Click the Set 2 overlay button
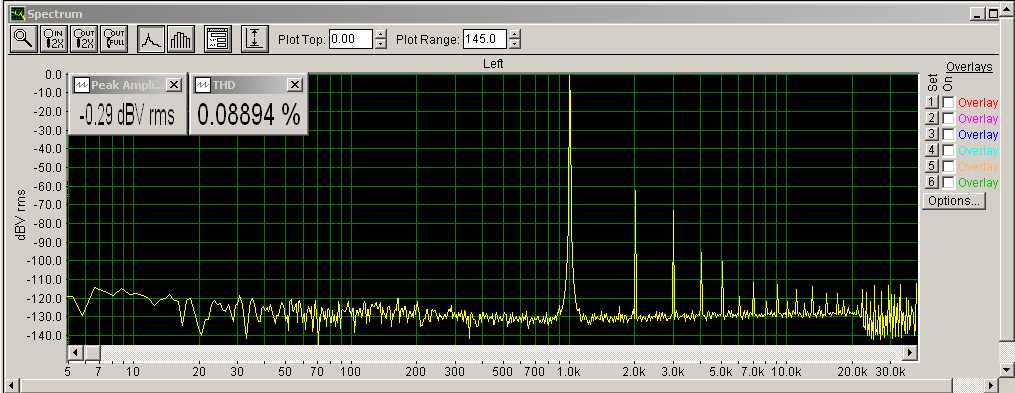This screenshot has width=1015, height=393. pos(931,118)
